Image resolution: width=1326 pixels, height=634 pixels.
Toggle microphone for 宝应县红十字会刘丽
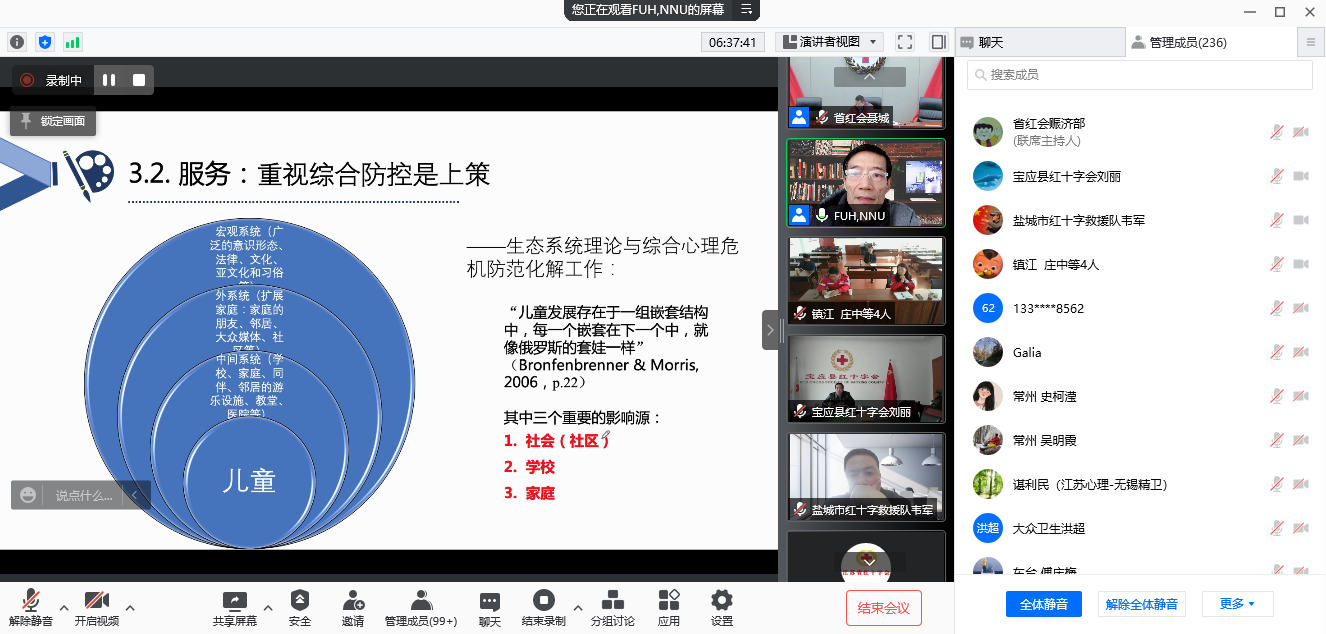(1276, 176)
